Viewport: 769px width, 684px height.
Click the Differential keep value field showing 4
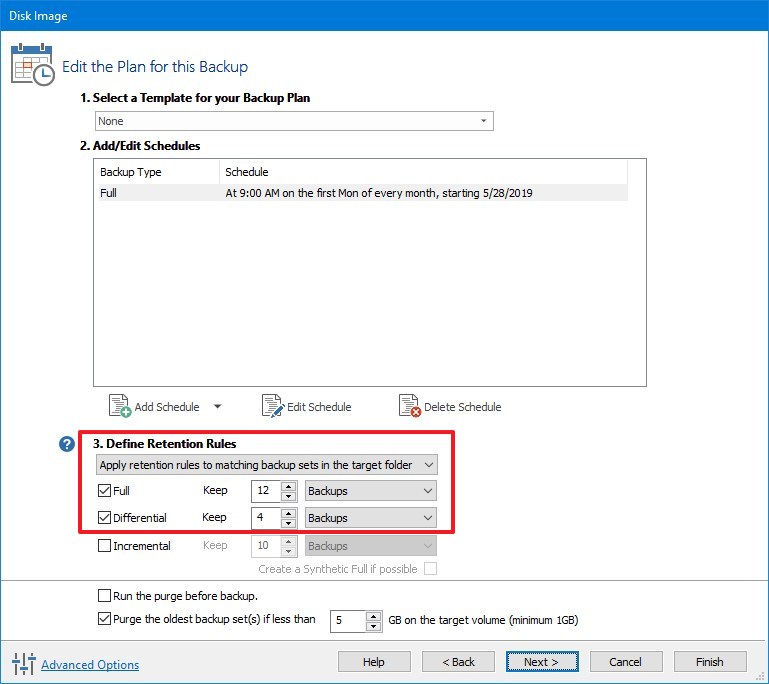(x=266, y=518)
